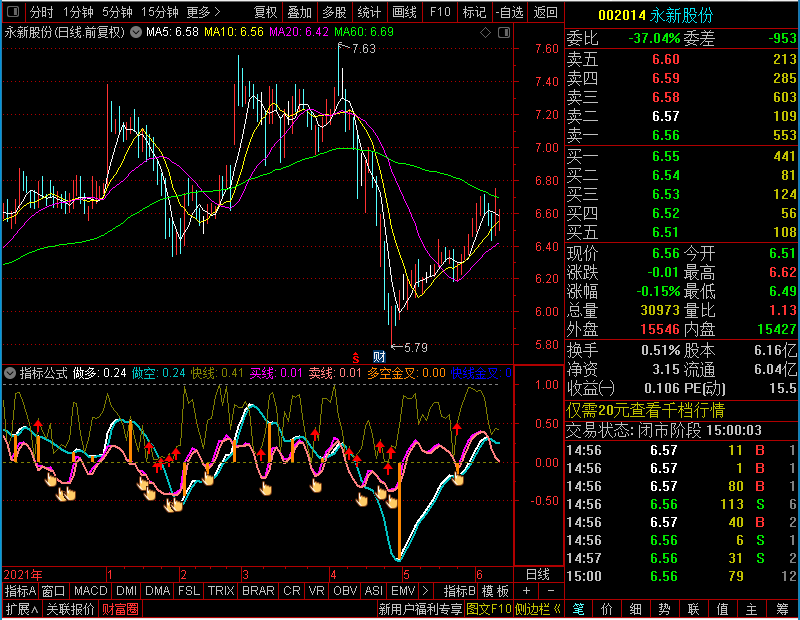Switch to the 细 detail tab

pos(636,609)
